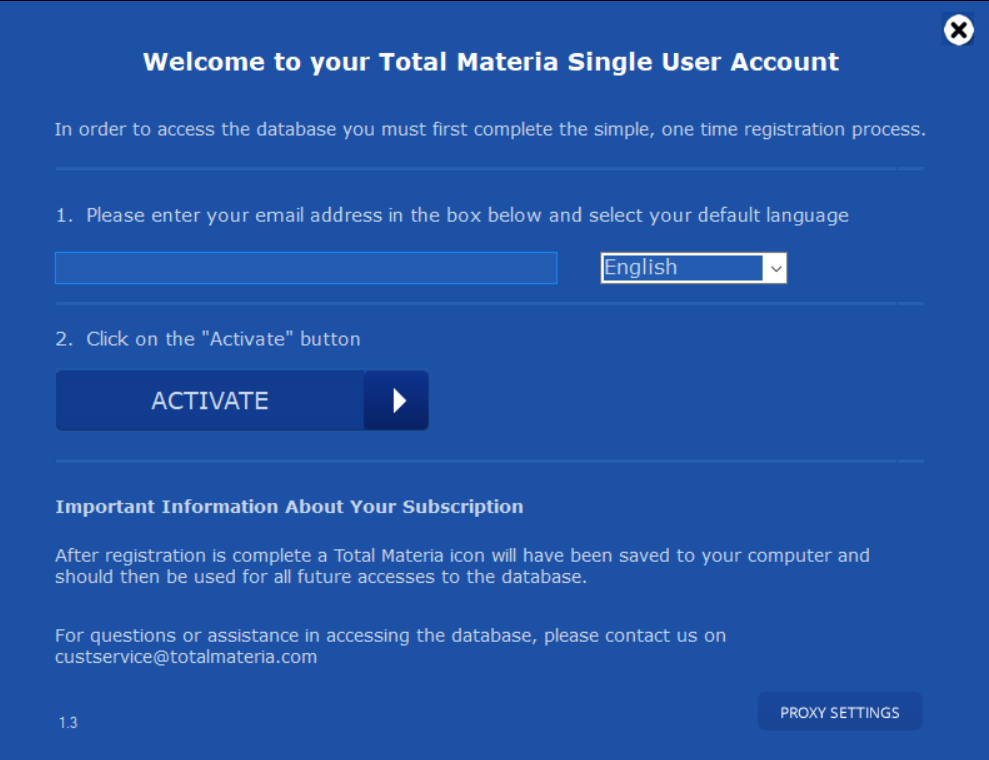Click the word English in language selector

pos(640,267)
